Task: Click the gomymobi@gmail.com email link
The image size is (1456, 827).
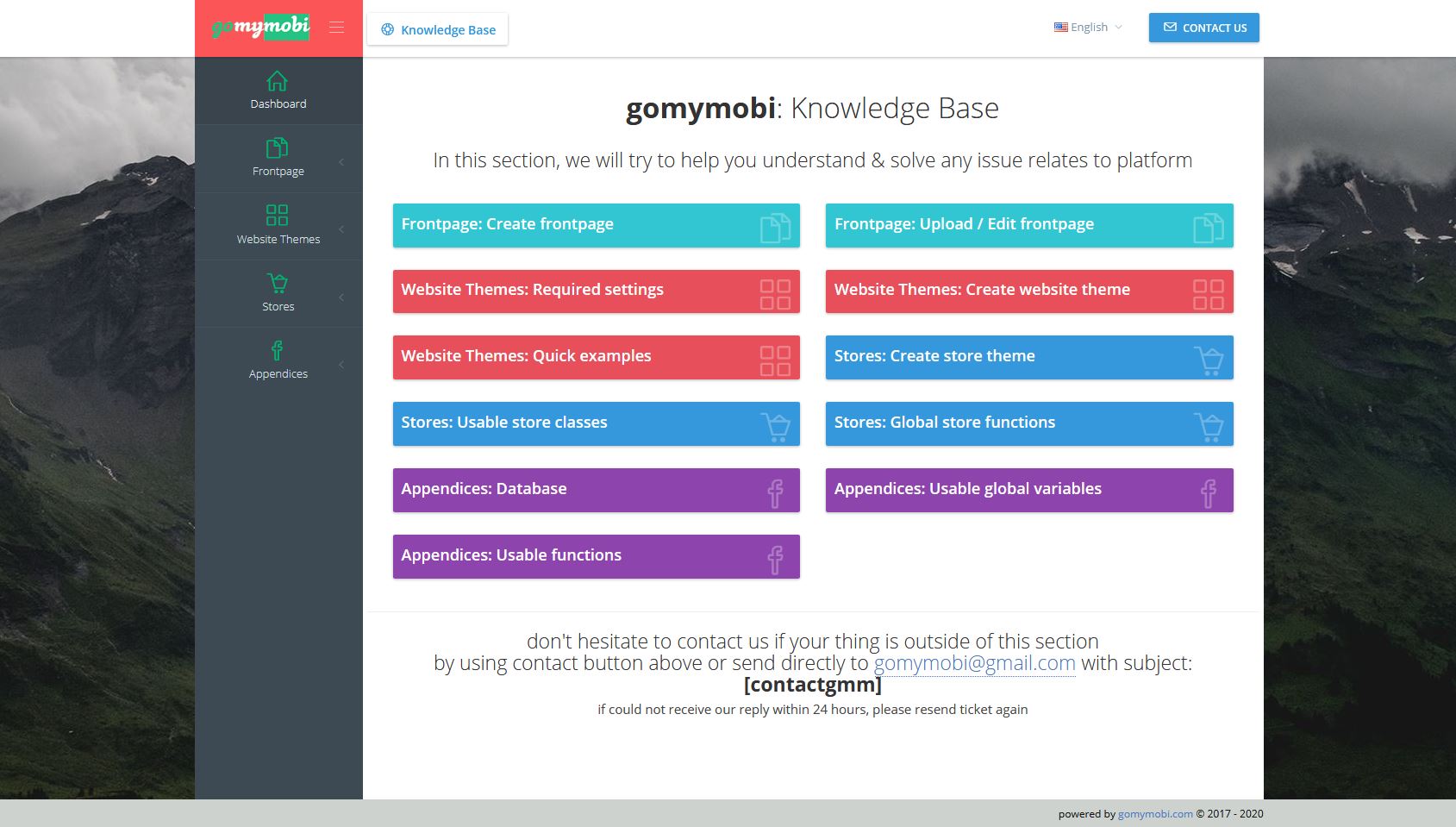Action: click(974, 663)
